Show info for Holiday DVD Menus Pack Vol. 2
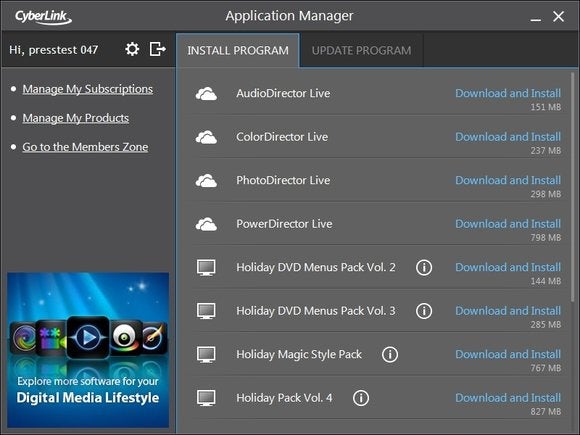The image size is (580, 435). [424, 267]
